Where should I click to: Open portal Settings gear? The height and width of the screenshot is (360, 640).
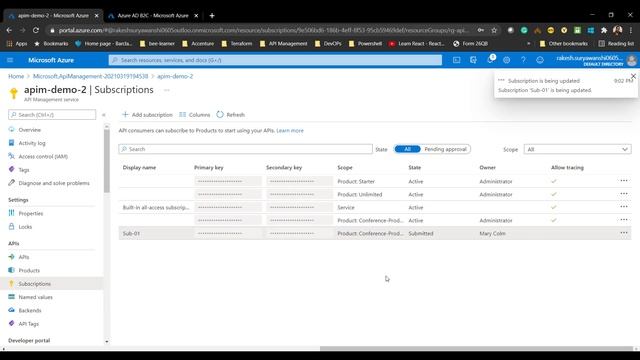[507, 60]
